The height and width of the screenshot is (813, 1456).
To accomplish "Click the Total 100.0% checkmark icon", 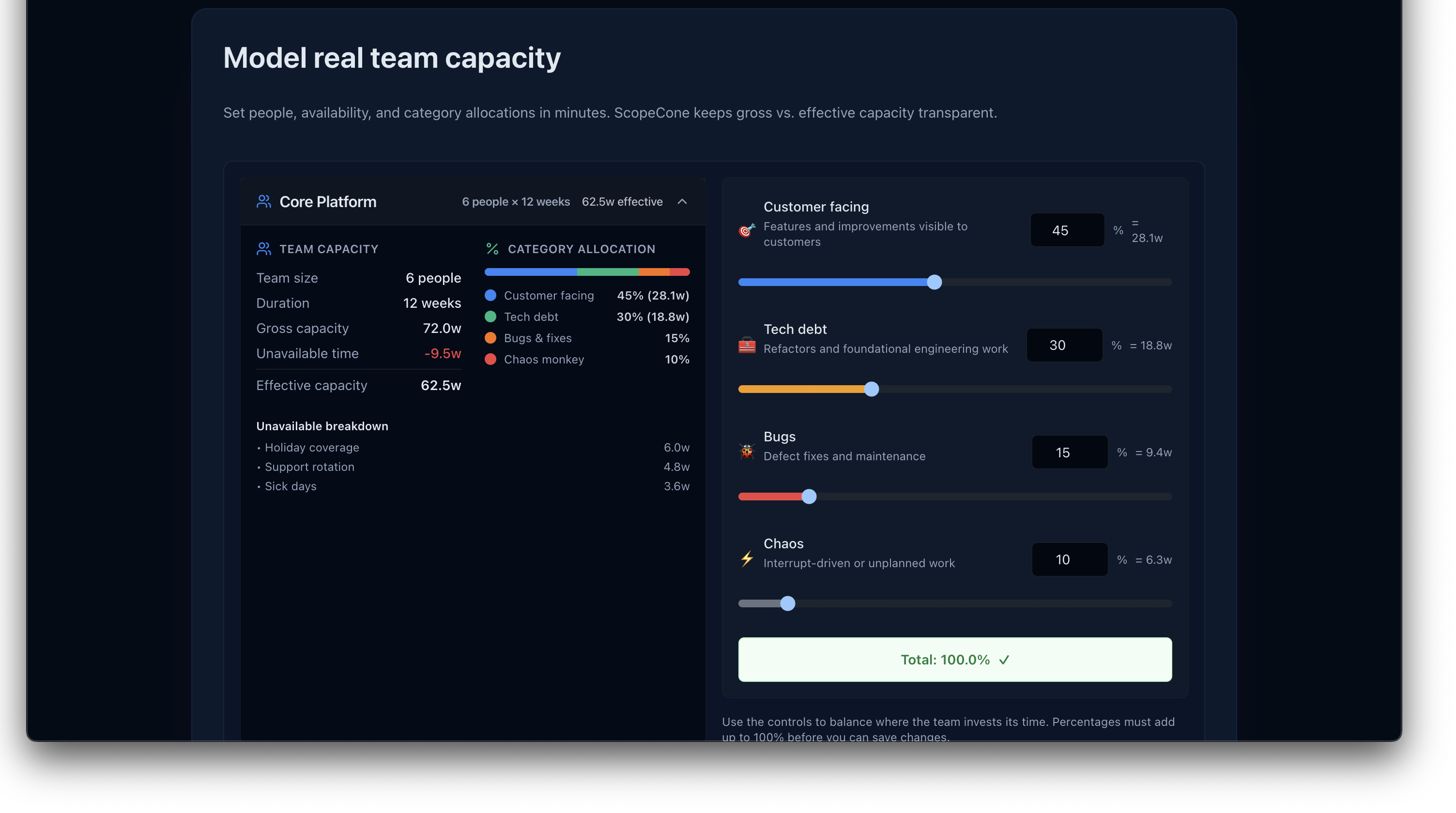I will pos(1004,659).
